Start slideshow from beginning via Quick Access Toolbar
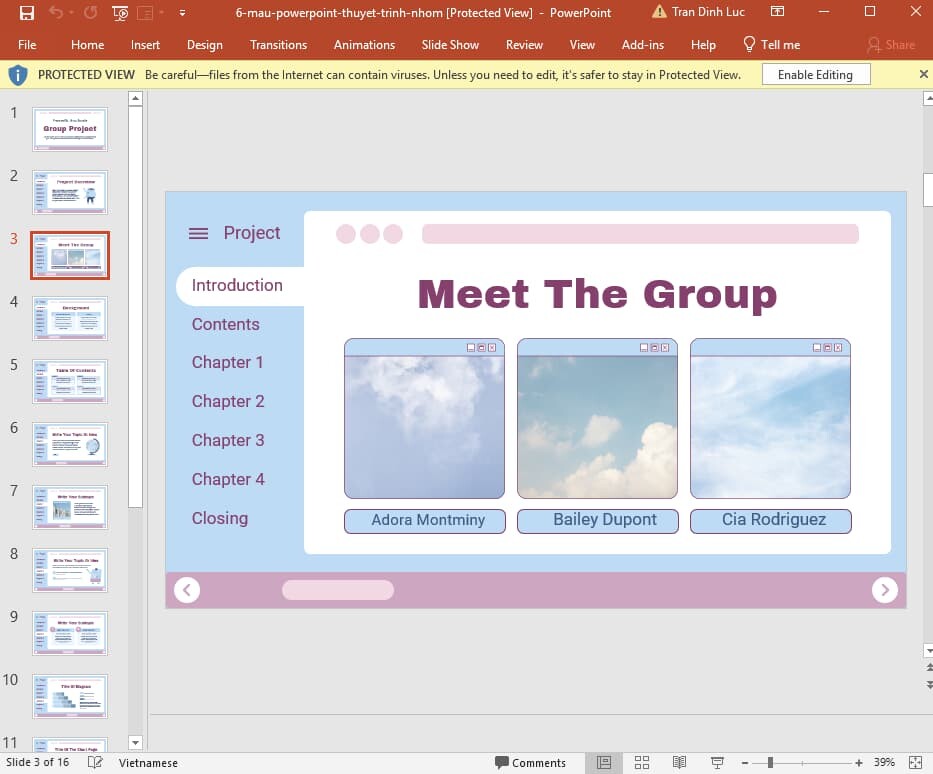This screenshot has width=933, height=774. [x=118, y=13]
